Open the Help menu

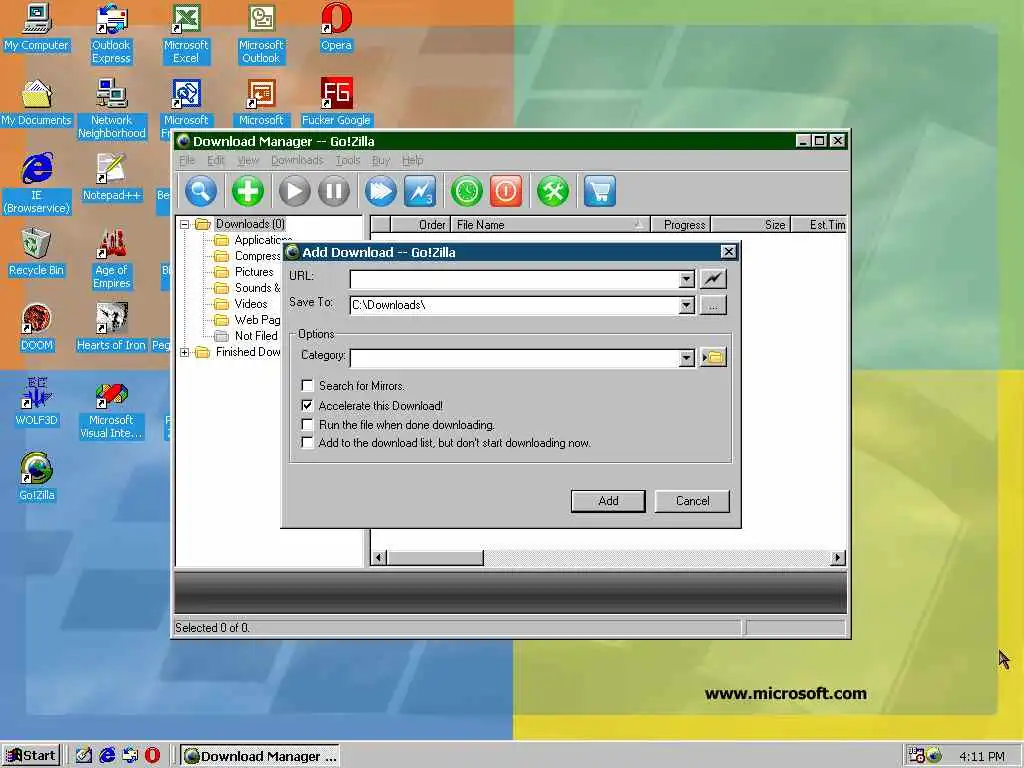click(x=412, y=161)
